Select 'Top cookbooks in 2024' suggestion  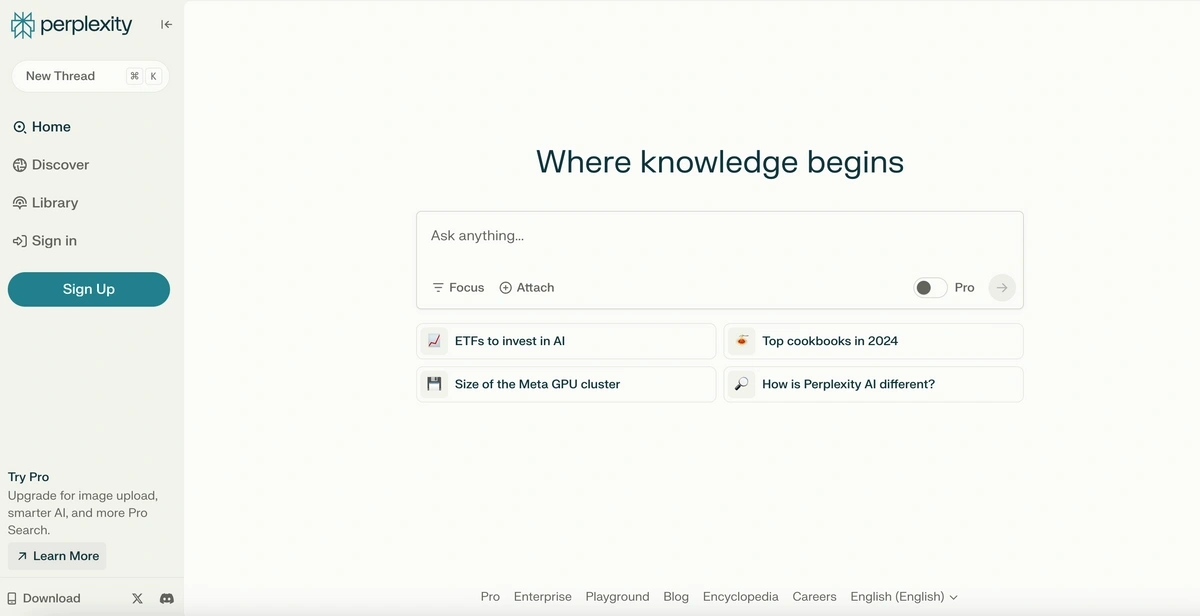[873, 341]
